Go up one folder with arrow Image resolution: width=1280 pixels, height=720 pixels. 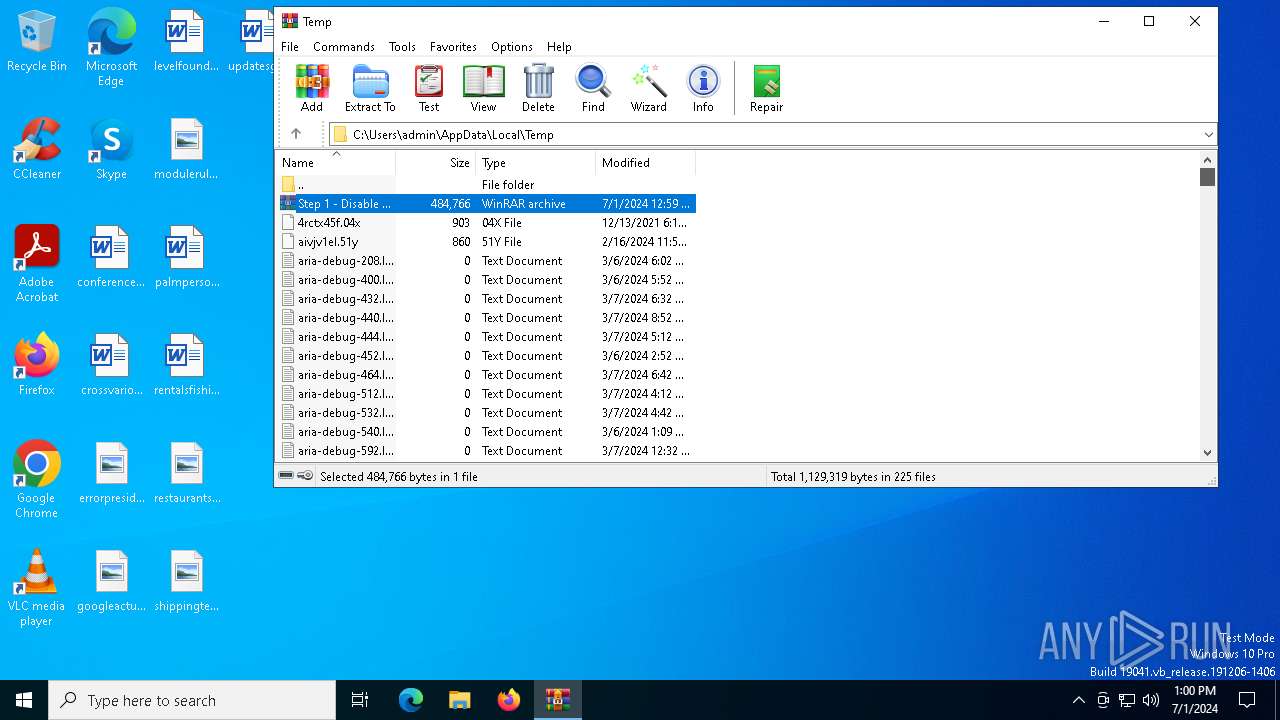coord(296,134)
